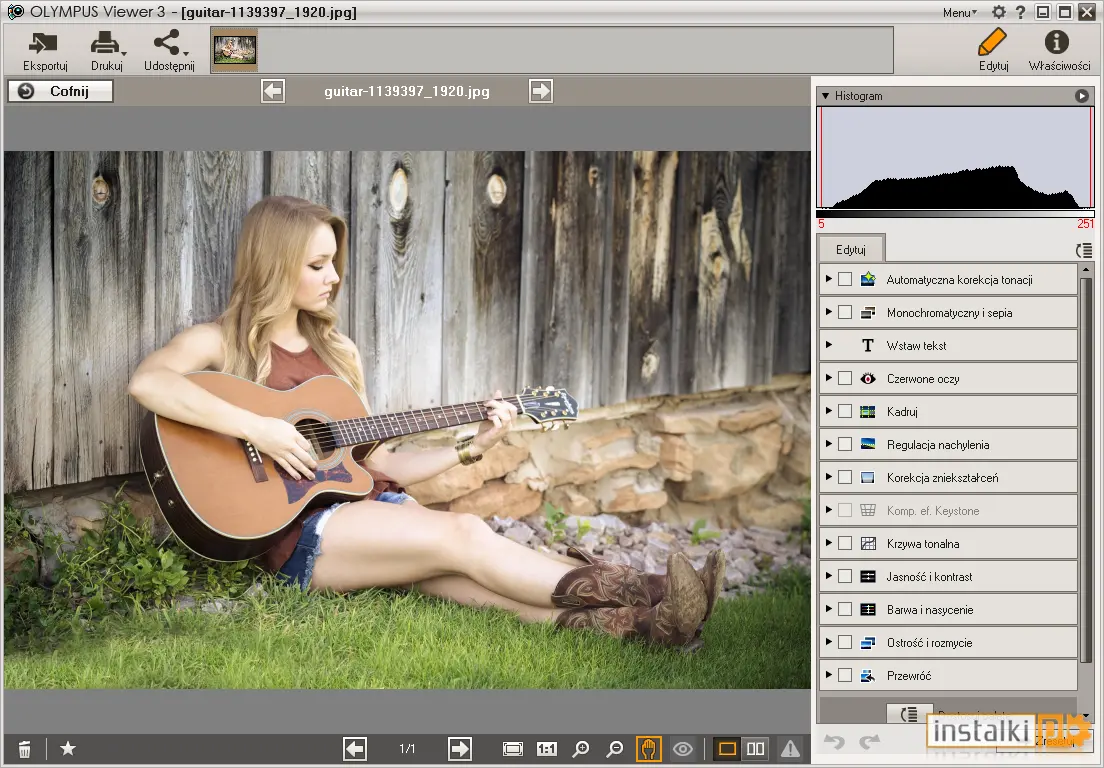This screenshot has width=1104, height=768.
Task: Expand the Przewróć section
Action: (x=829, y=675)
